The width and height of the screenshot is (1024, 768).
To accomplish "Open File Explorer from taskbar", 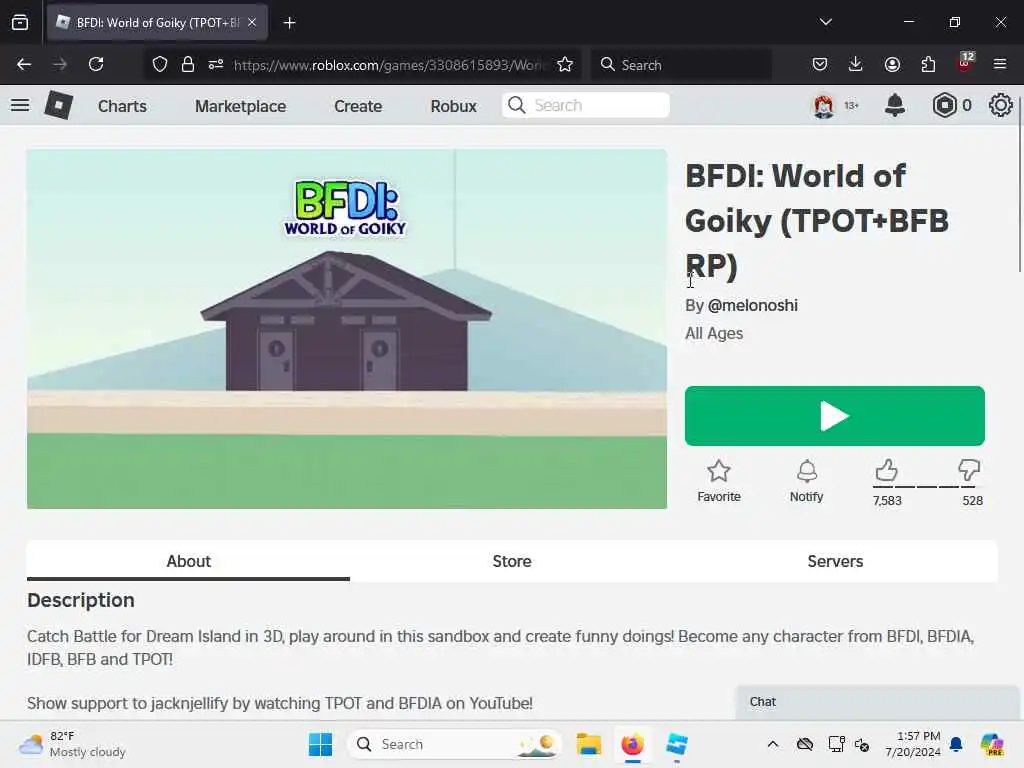I will [588, 744].
